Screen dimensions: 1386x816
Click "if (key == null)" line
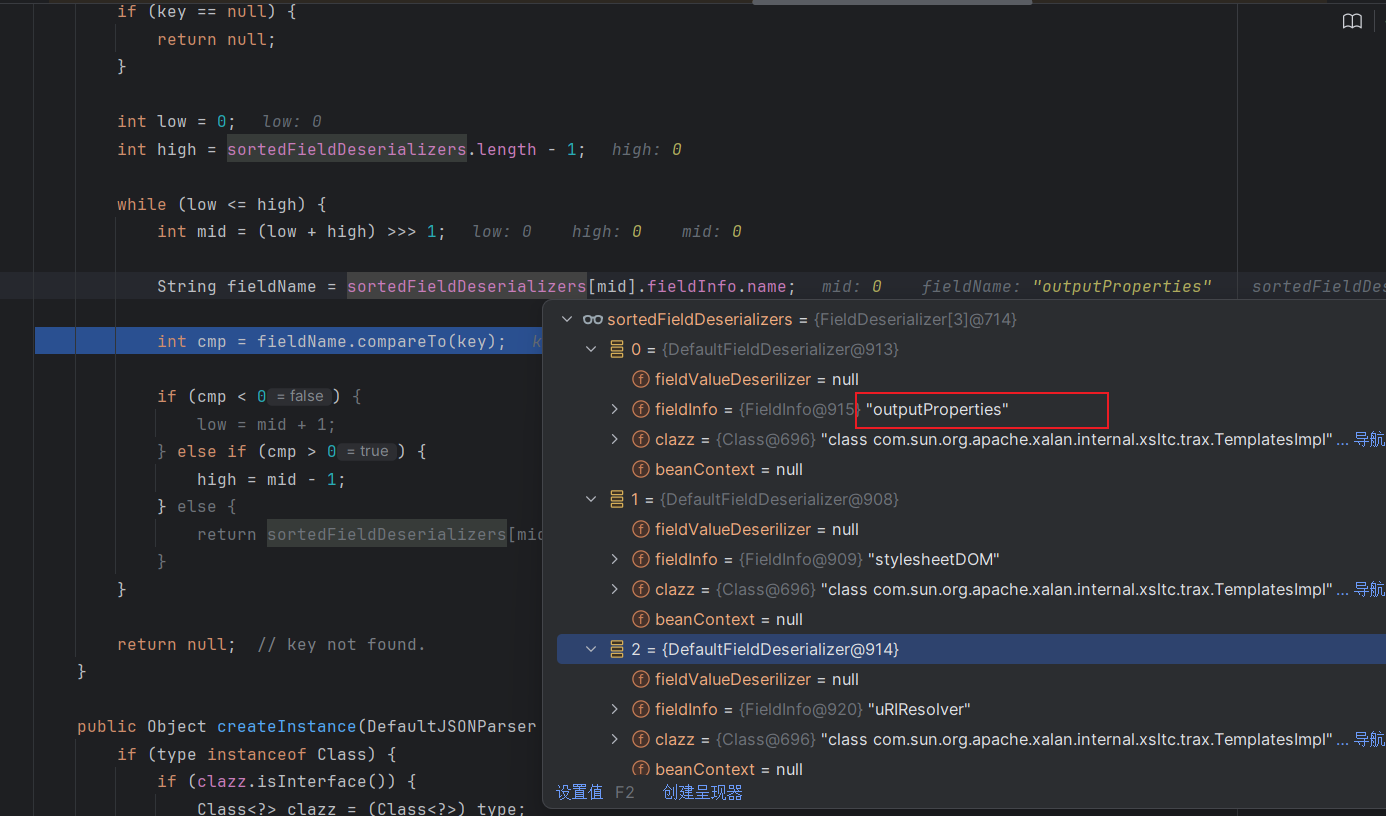(x=206, y=11)
